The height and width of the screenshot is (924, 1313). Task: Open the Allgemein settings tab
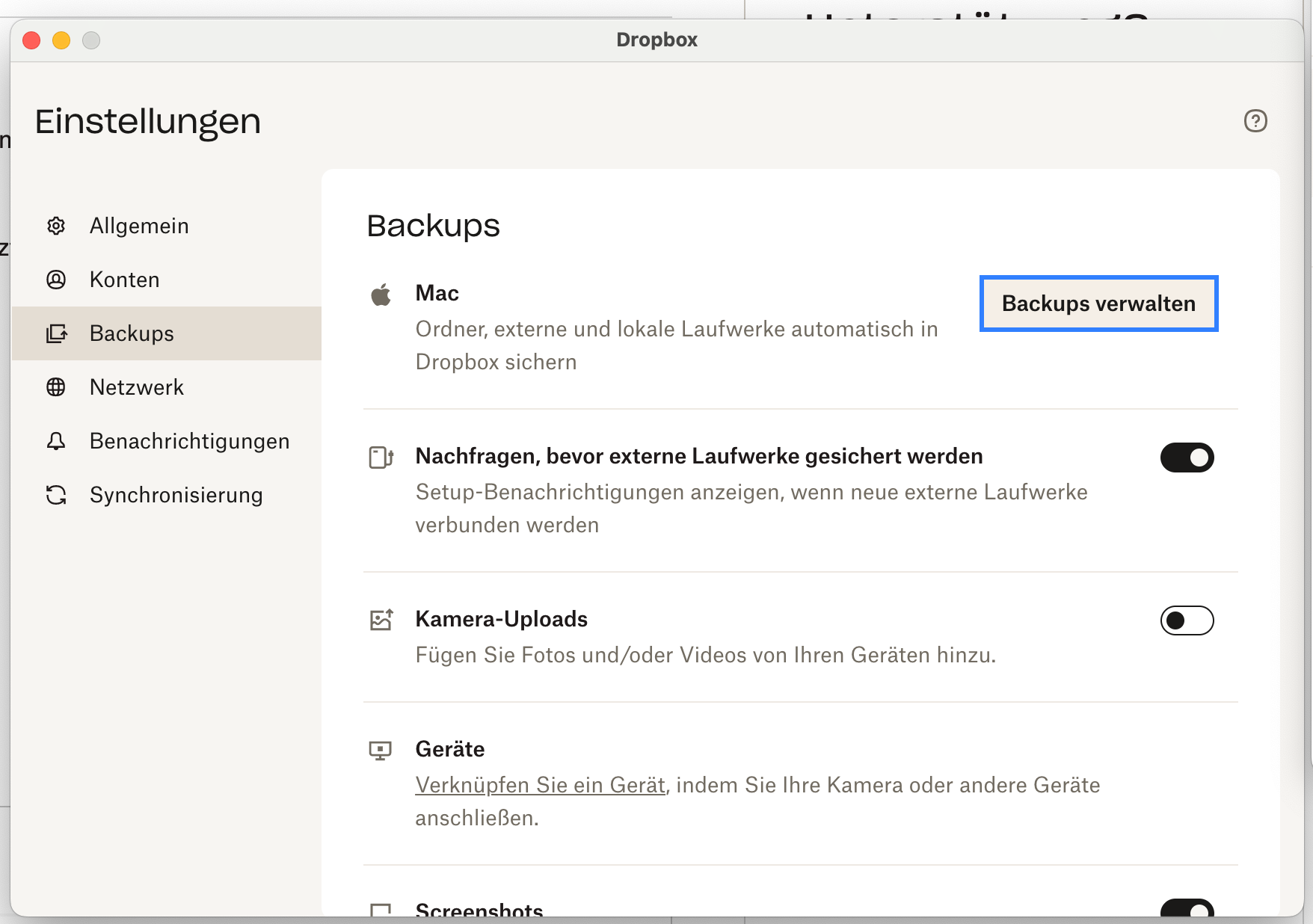167,226
